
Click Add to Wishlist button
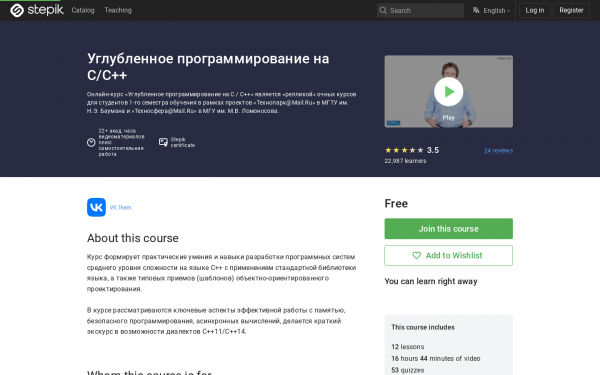point(448,255)
